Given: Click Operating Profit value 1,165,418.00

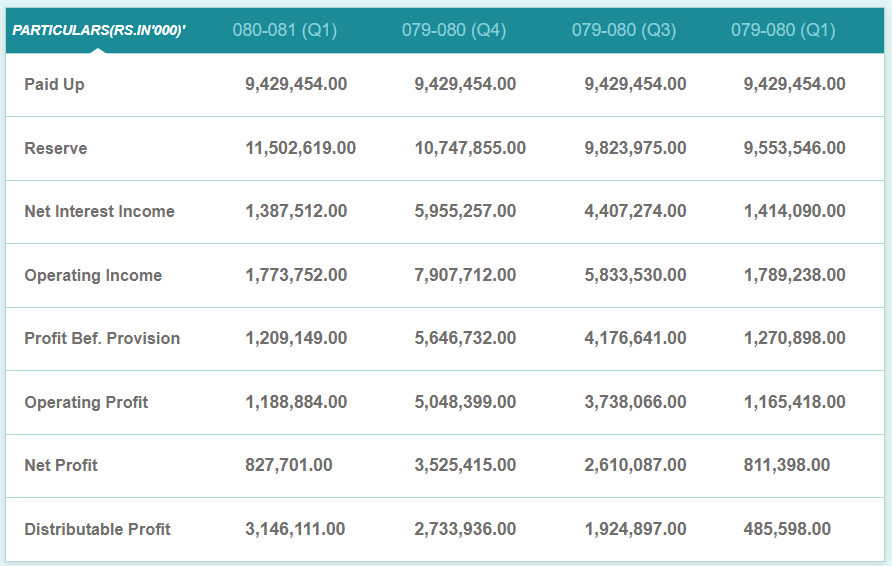Looking at the screenshot, I should [x=794, y=402].
